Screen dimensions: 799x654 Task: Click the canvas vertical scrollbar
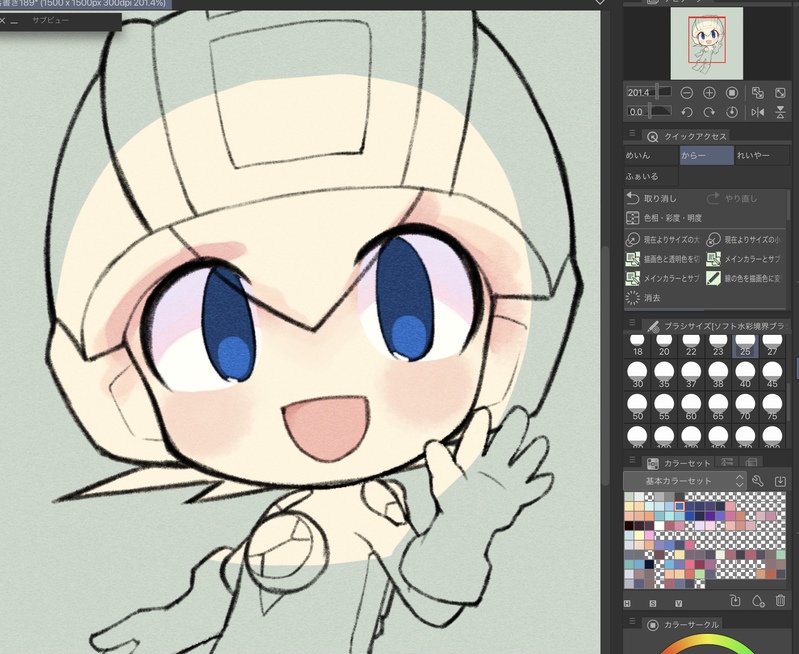[605, 365]
